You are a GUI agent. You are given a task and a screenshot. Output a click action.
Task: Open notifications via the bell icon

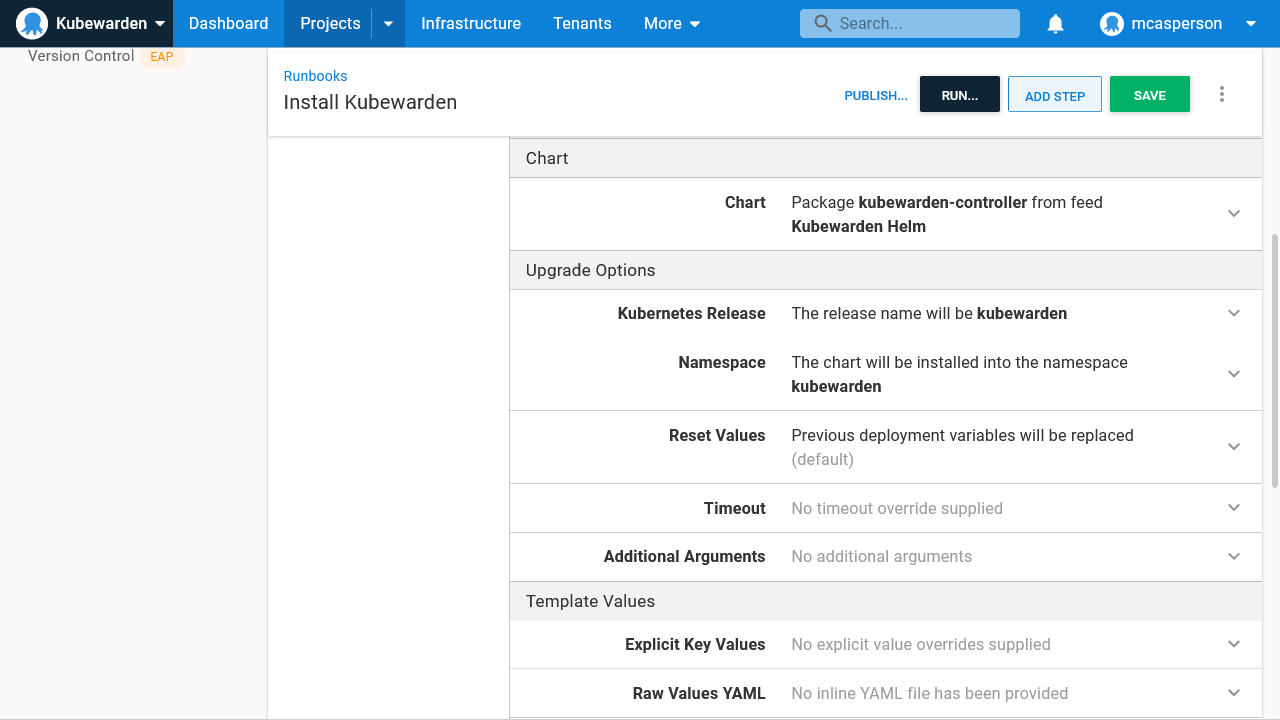tap(1055, 23)
